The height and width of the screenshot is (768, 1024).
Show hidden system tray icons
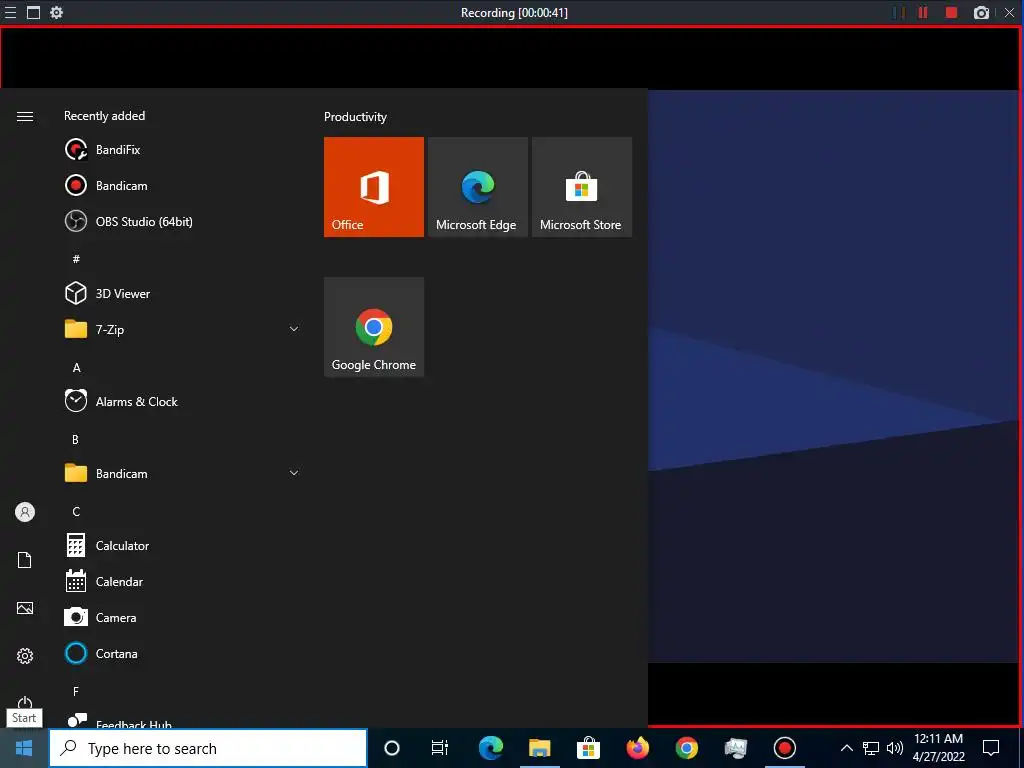click(846, 748)
